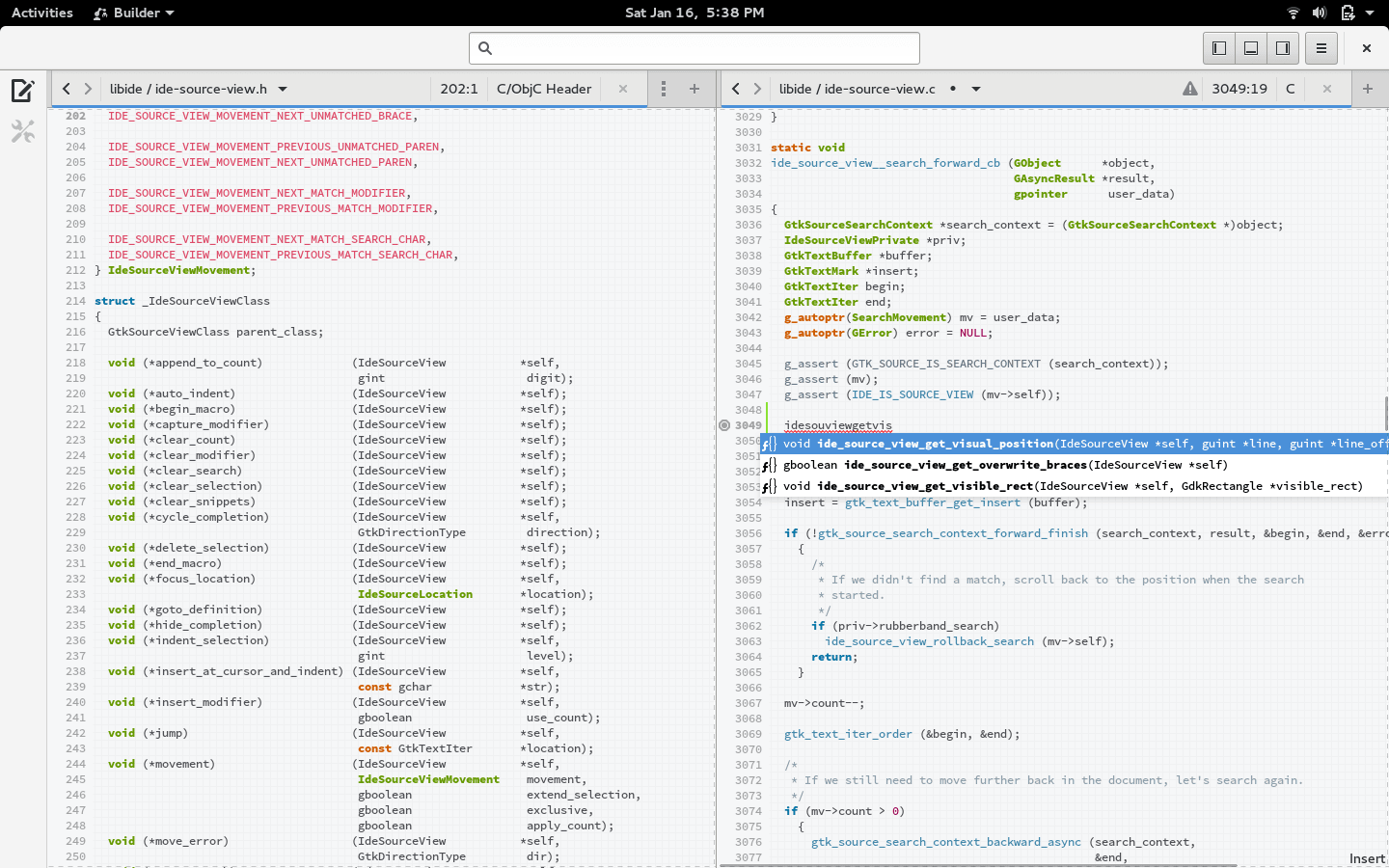Click the C/ObjC Header language button
Viewport: 1389px width, 868px height.
point(543,89)
